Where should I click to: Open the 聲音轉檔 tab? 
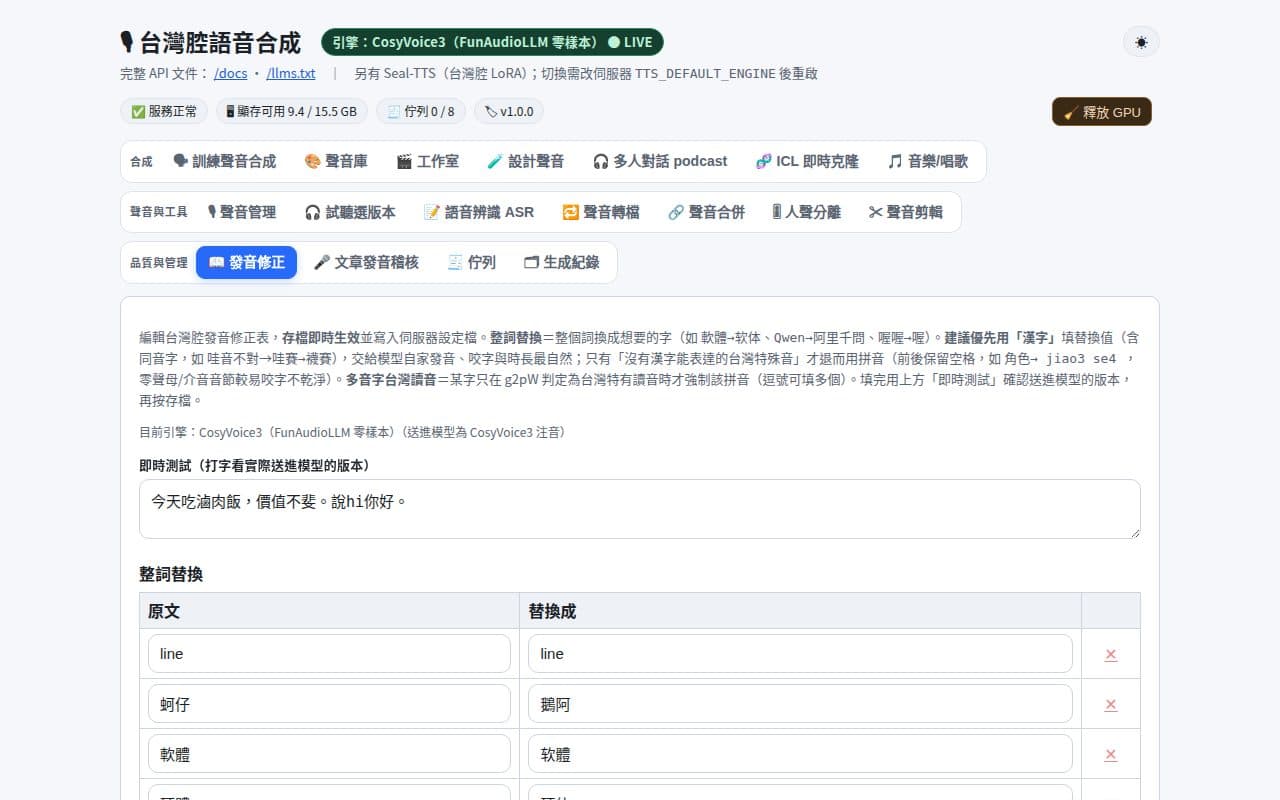601,212
